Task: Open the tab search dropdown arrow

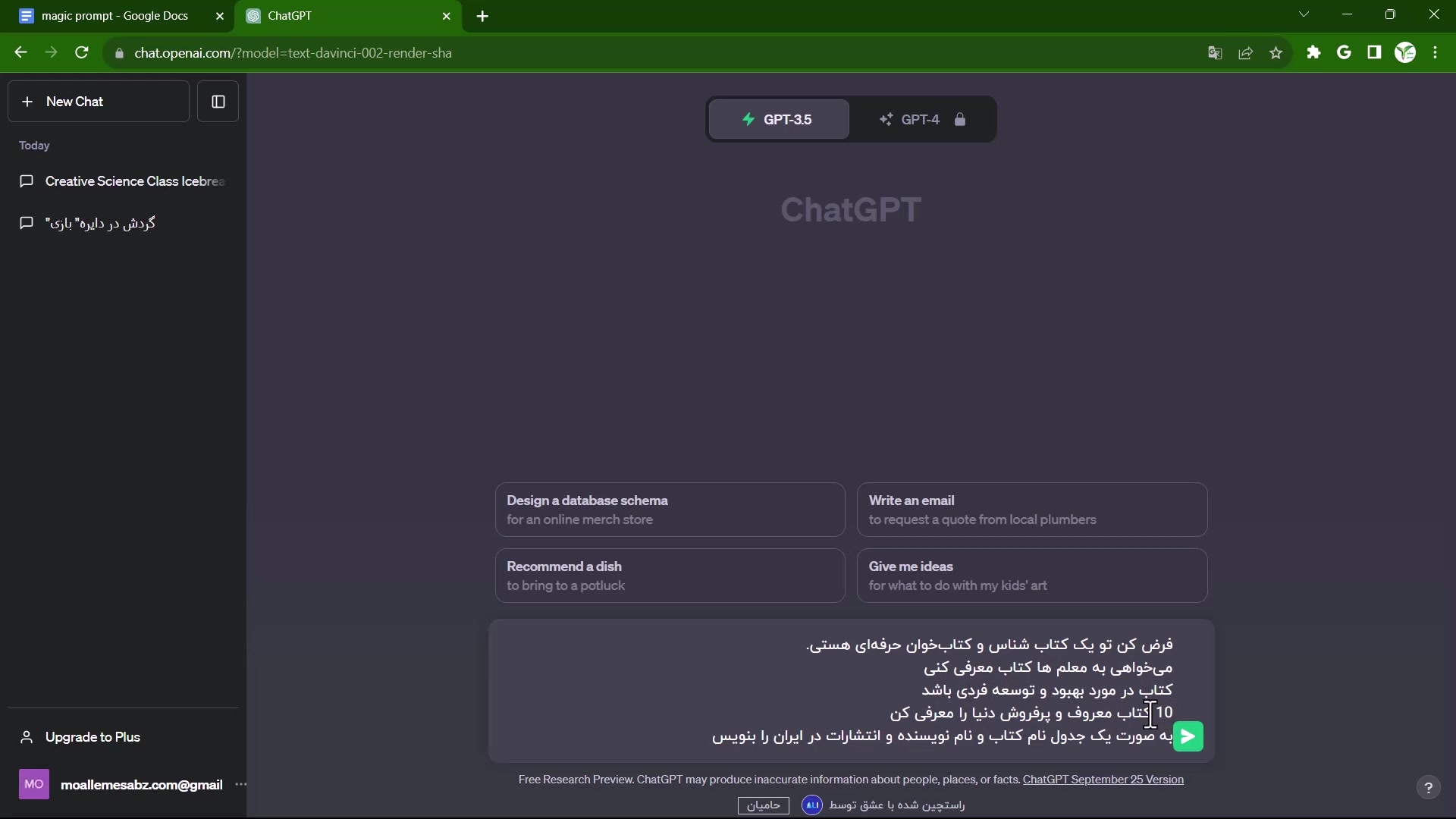Action: (x=1304, y=14)
